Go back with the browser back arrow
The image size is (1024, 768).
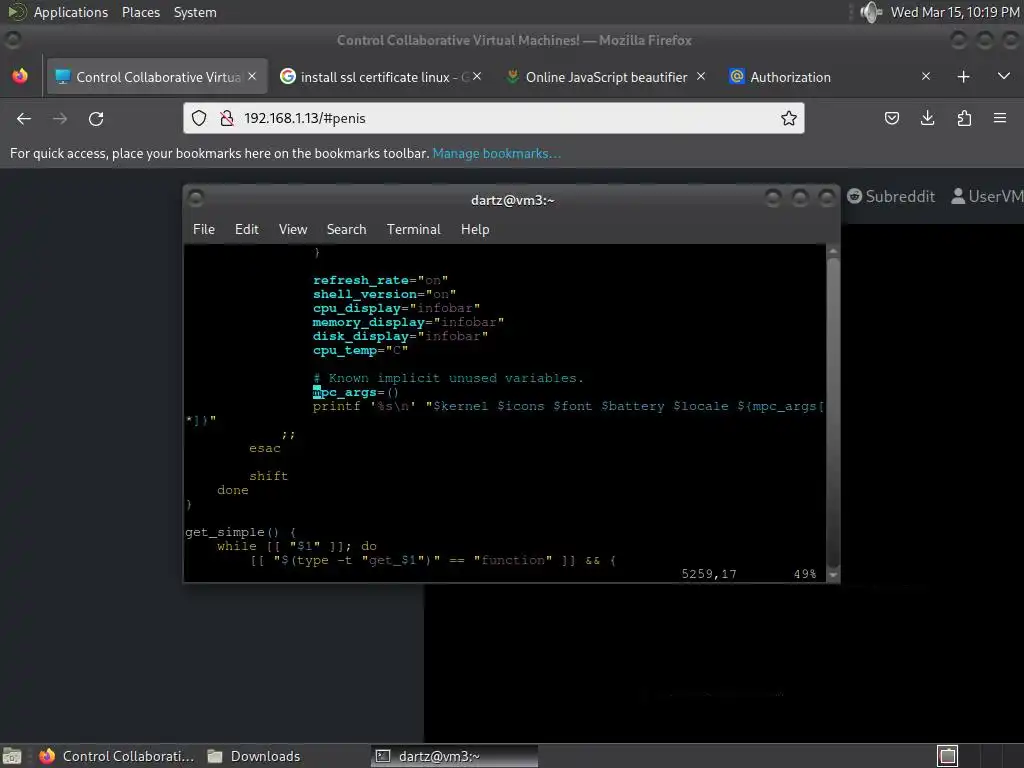click(x=24, y=119)
